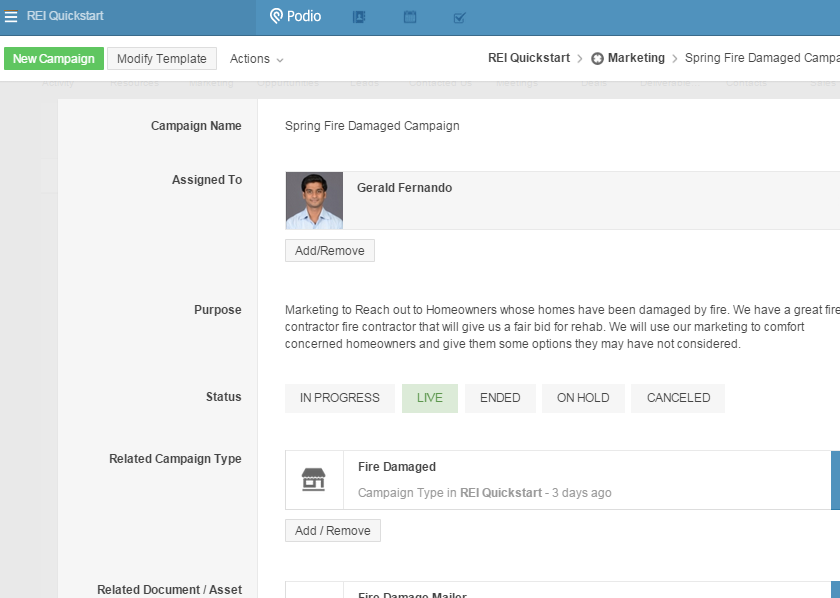Click the Modify Template button
The image size is (840, 598).
coord(161,59)
